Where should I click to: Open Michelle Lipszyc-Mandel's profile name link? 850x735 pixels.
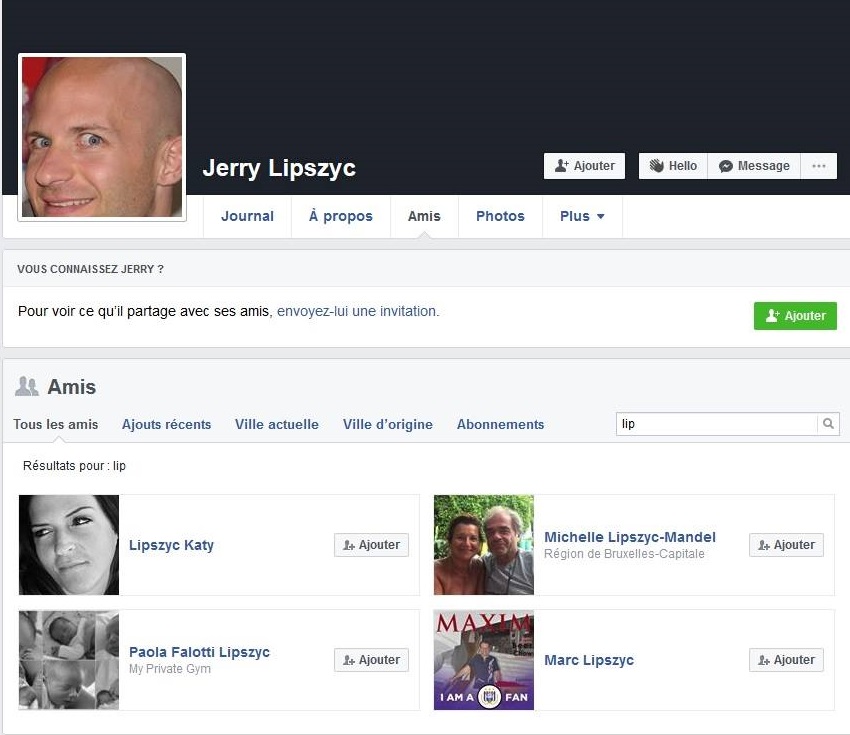(x=629, y=537)
